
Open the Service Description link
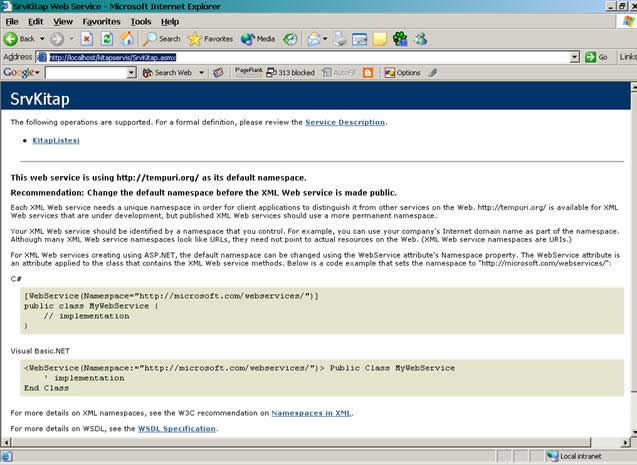coord(344,122)
